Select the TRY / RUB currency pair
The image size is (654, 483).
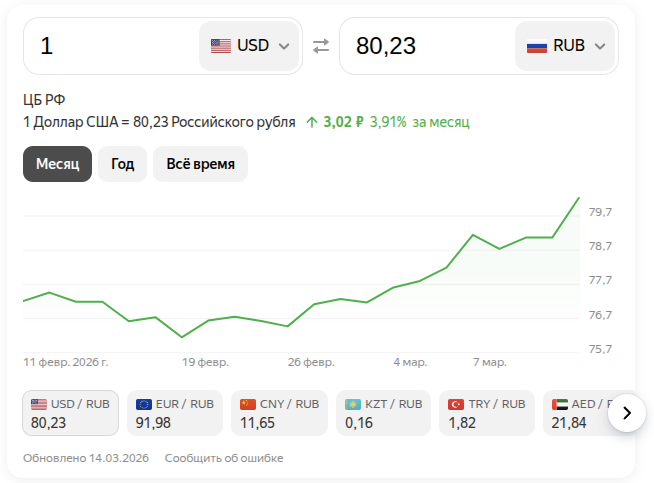pos(487,413)
